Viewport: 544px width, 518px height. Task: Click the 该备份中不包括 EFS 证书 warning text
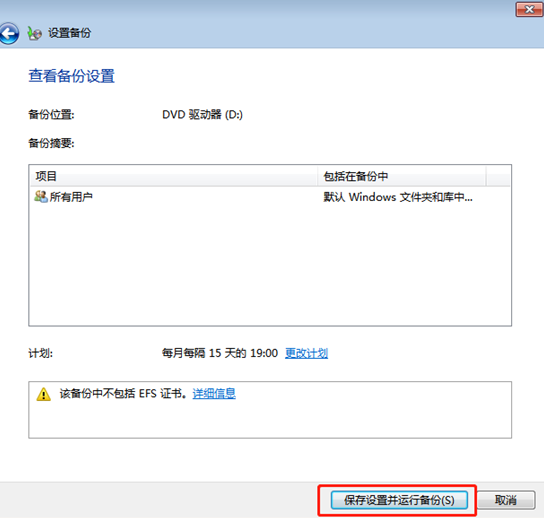click(x=123, y=393)
